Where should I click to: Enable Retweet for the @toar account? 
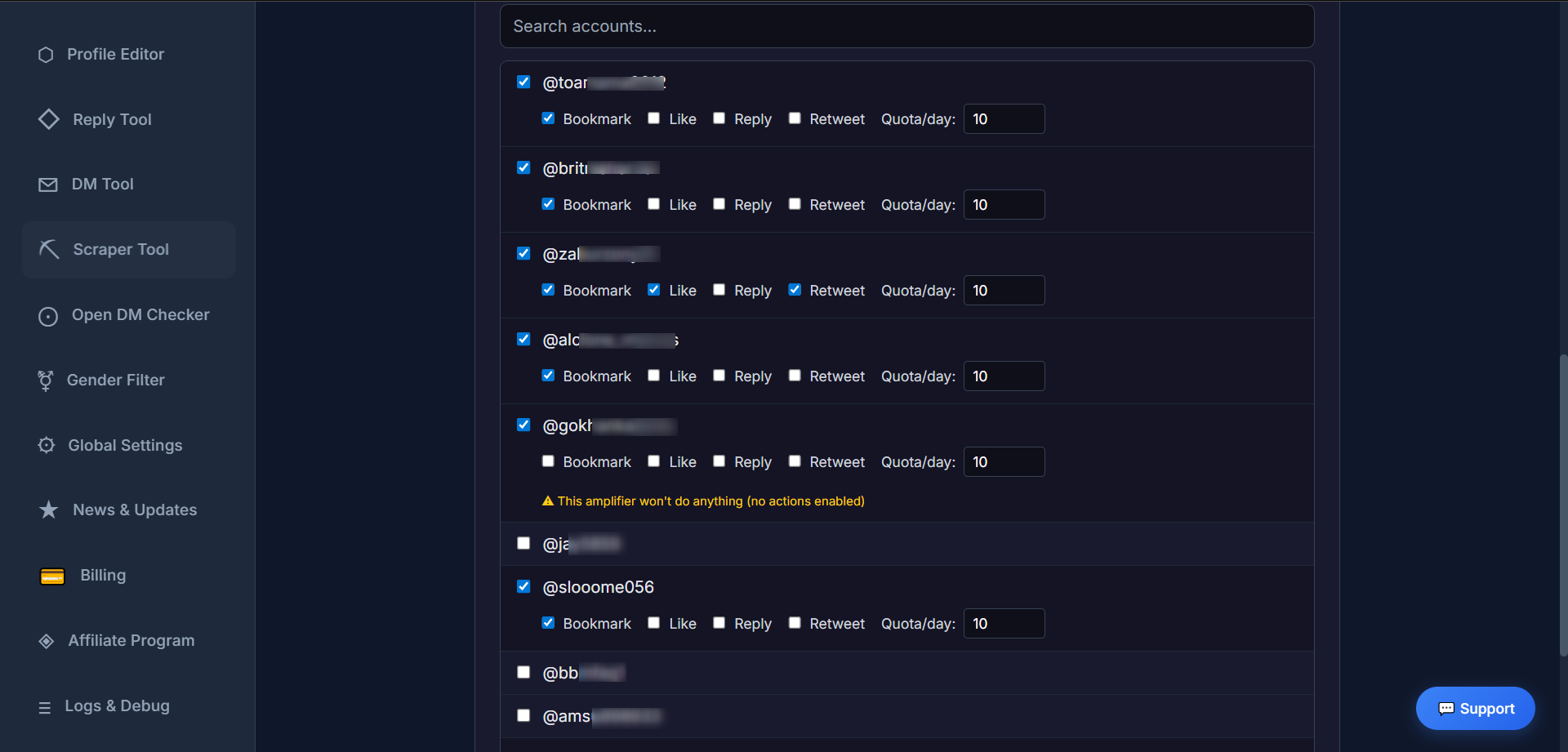coord(795,118)
